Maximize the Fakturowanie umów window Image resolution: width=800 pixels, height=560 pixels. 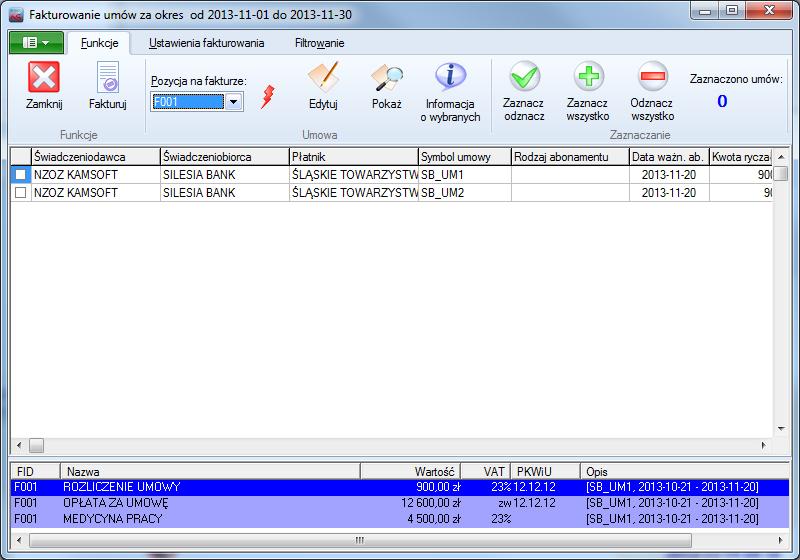[x=732, y=11]
